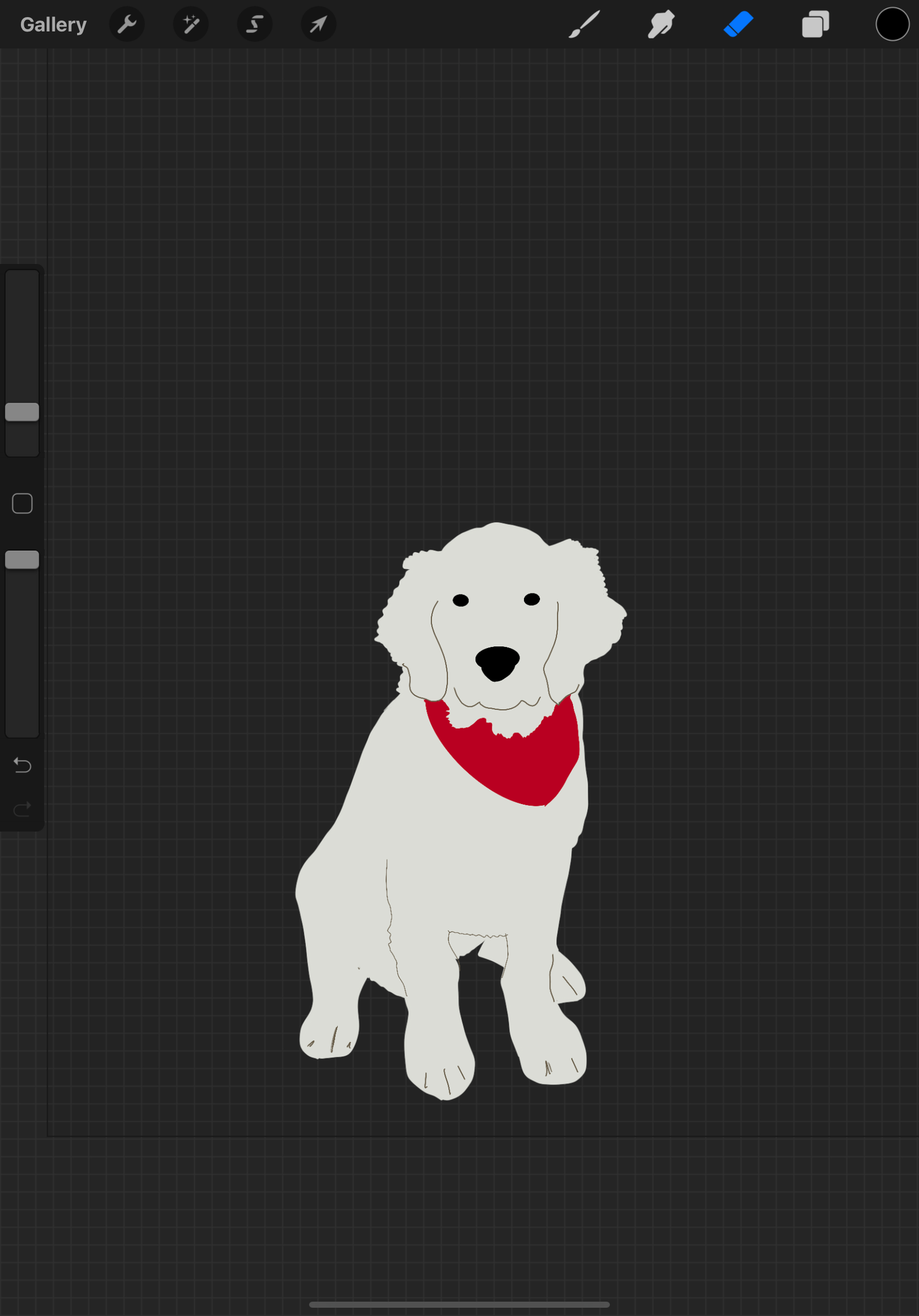919x1316 pixels.
Task: Open the Adjustments magic wand menu
Action: point(191,25)
